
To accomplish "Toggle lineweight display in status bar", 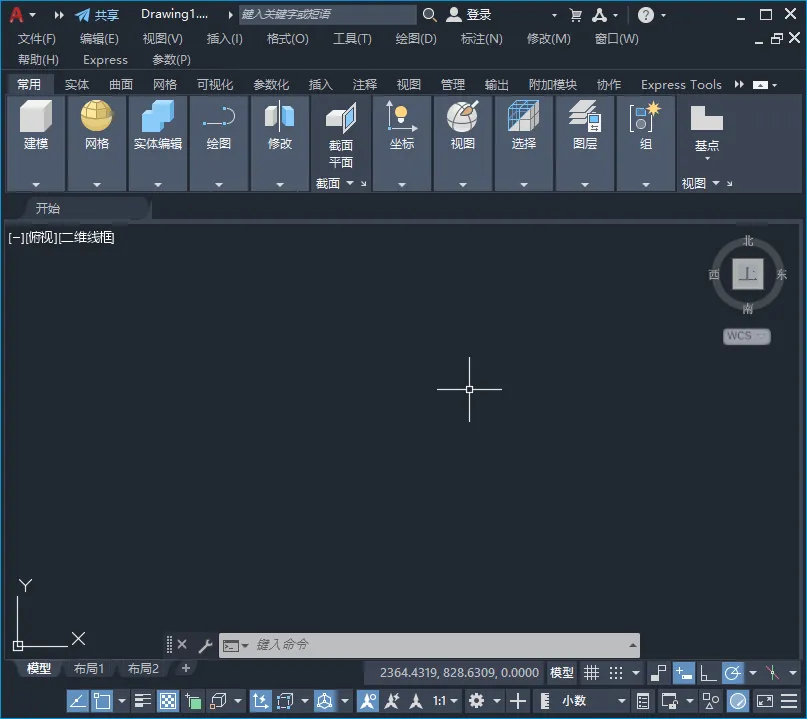I will point(143,701).
